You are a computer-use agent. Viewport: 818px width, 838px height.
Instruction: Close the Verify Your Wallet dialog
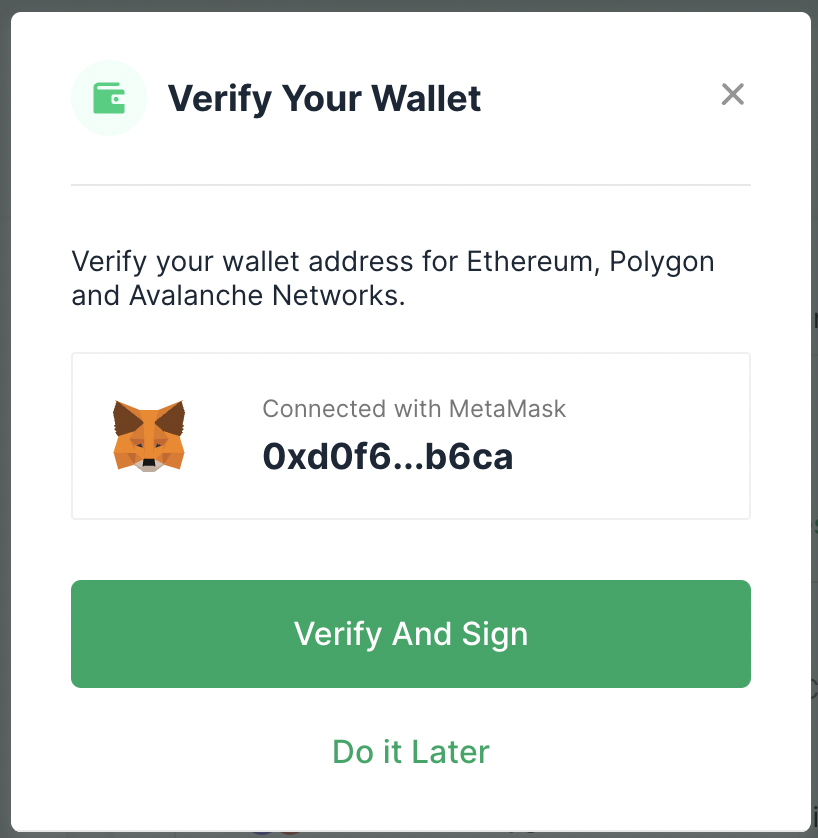pyautogui.click(x=733, y=95)
